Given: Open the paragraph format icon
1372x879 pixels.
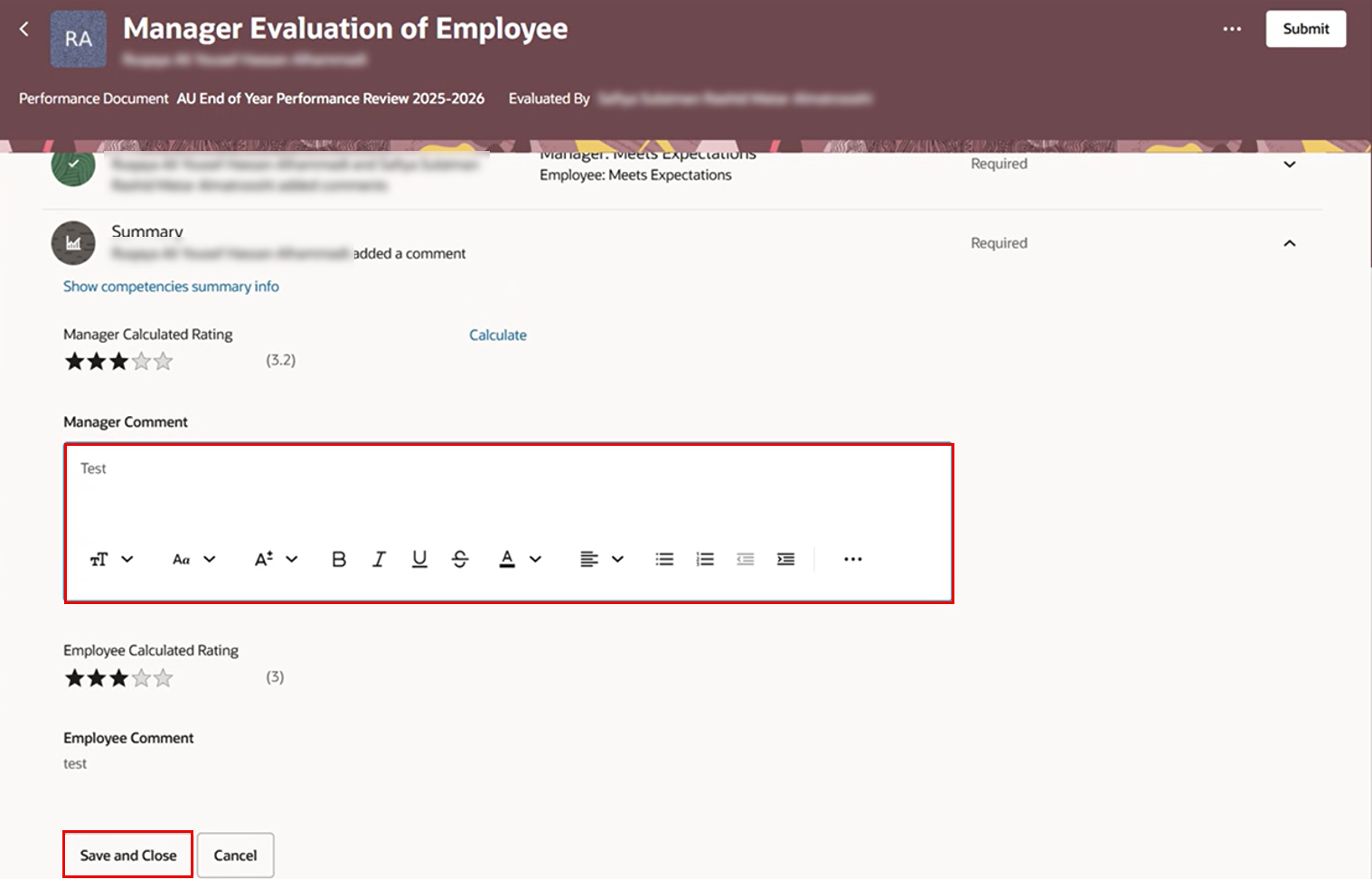Looking at the screenshot, I should 99,560.
